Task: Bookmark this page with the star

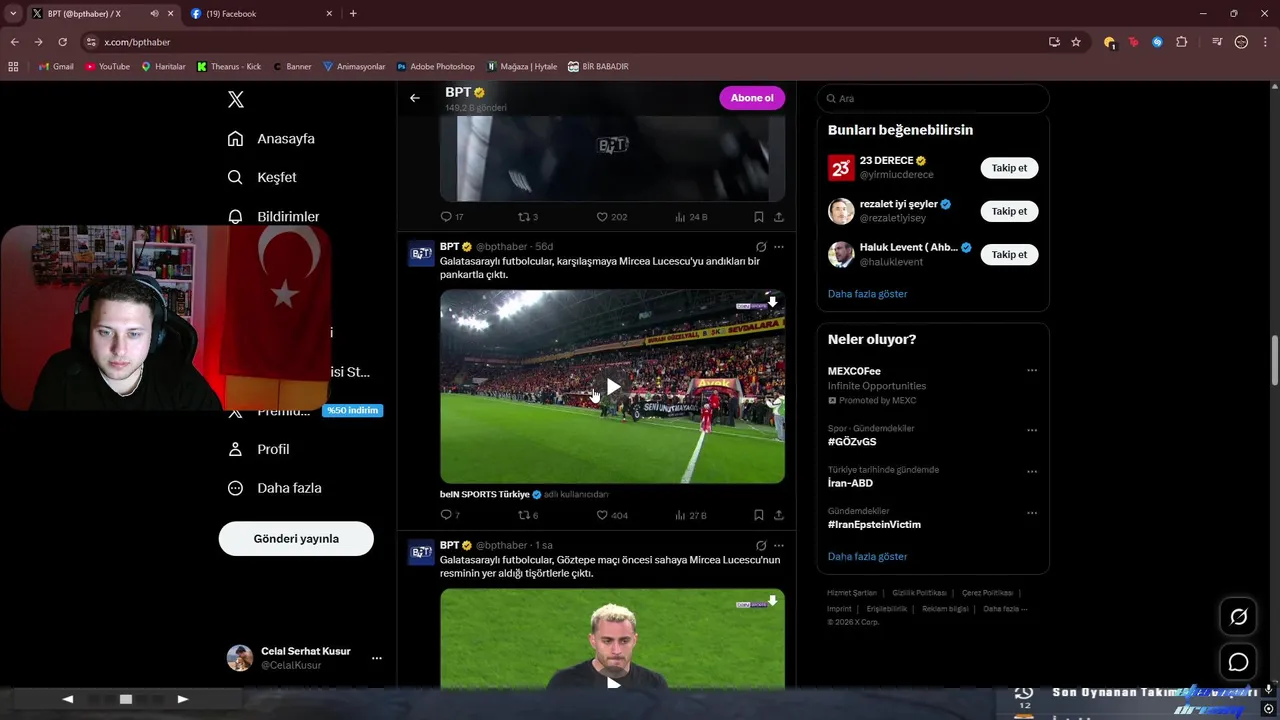Action: [x=1076, y=42]
